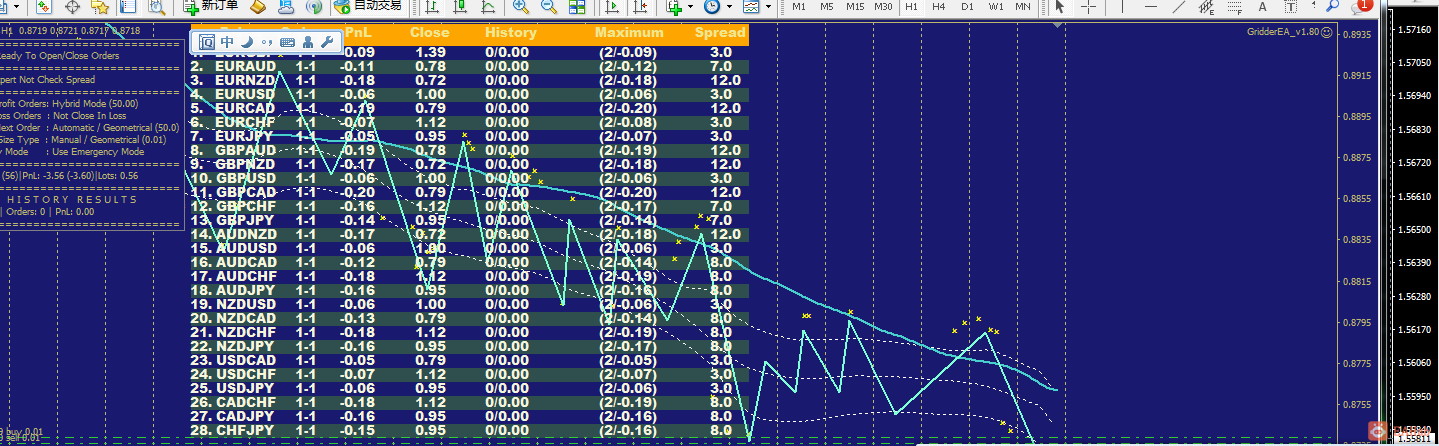Select the M5 timeframe
Screen dimensions: 1439x446
pos(827,6)
